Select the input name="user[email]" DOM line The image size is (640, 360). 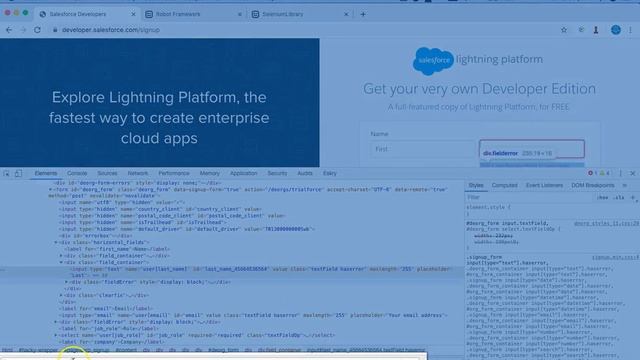point(253,316)
